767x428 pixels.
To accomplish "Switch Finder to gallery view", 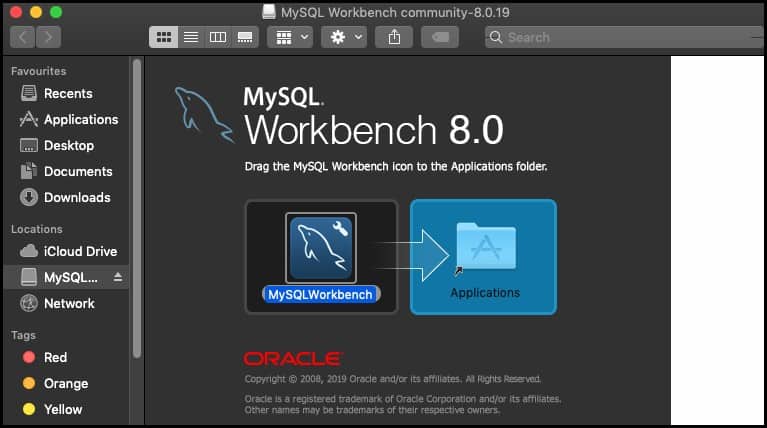I will coord(245,37).
